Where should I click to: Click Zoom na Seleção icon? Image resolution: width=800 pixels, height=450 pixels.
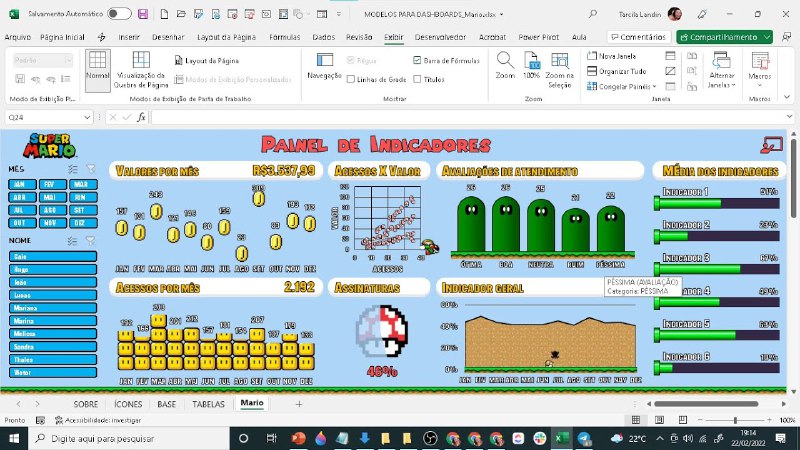click(x=560, y=70)
